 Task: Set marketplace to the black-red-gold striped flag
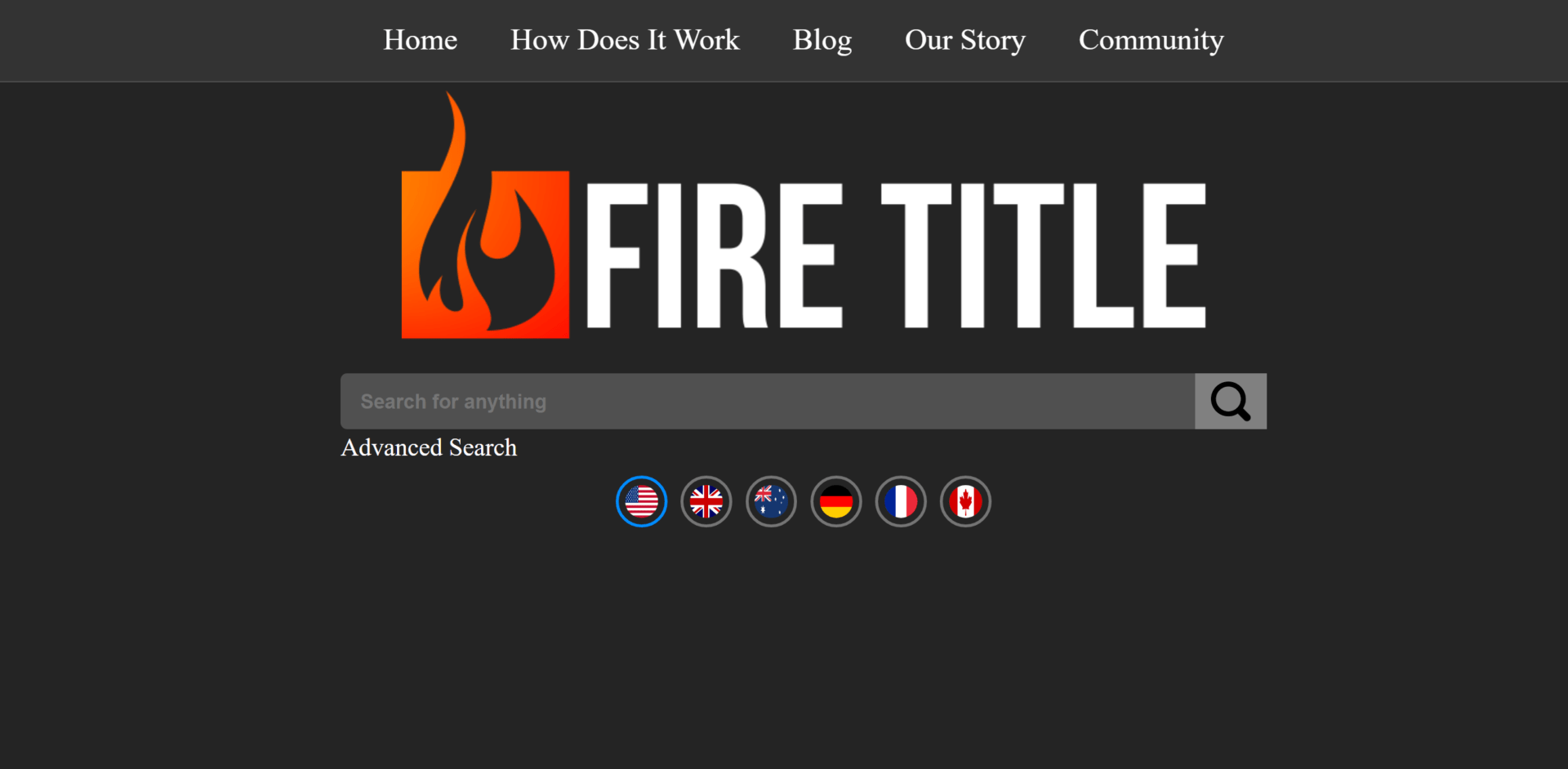click(836, 501)
